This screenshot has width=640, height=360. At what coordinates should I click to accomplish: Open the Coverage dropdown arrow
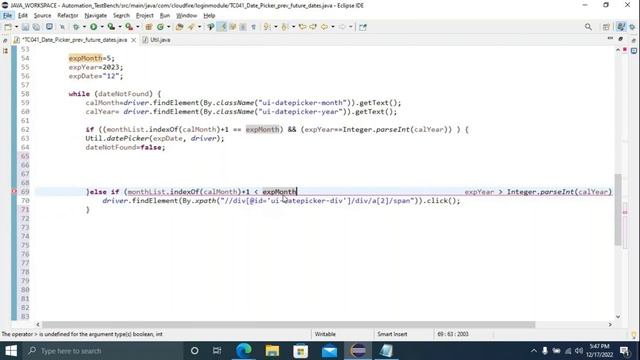120,27
